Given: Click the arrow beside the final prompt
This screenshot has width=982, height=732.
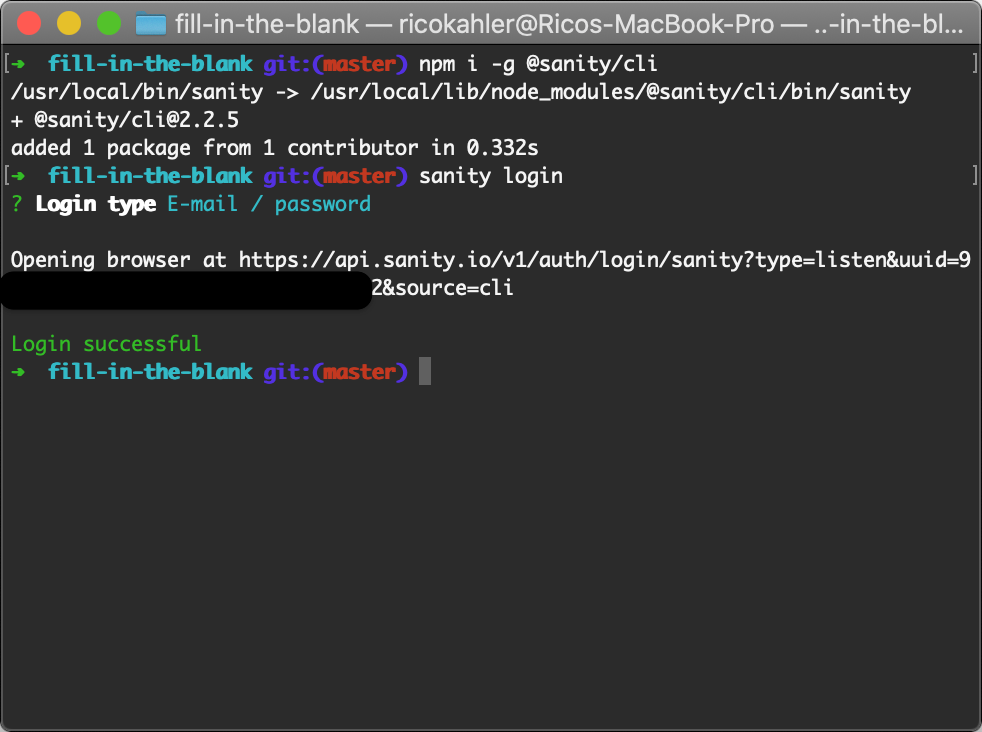Looking at the screenshot, I should click(x=18, y=371).
